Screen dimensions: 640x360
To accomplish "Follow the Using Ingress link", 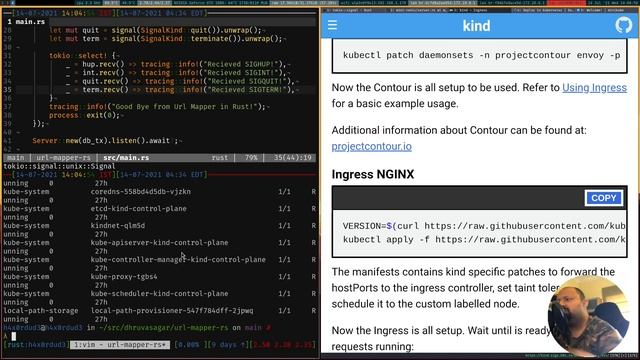I will (x=594, y=87).
